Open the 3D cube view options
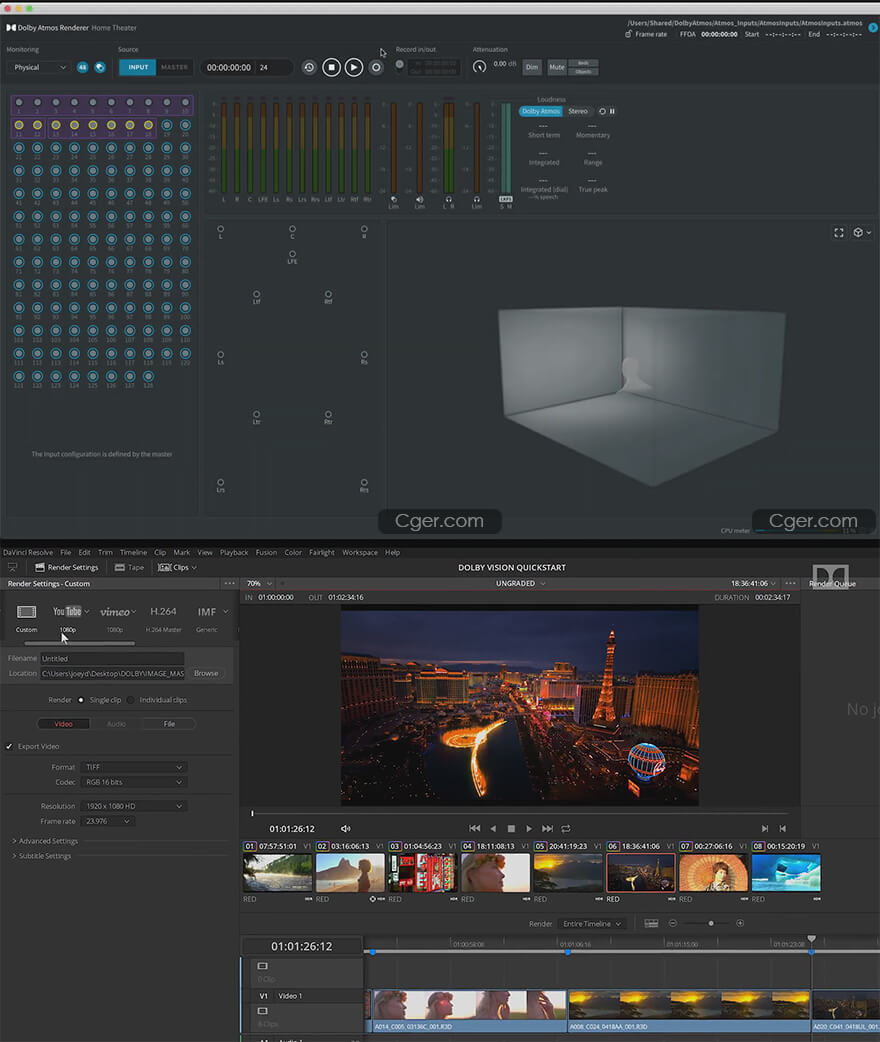Screen dimensions: 880x1042 pyautogui.click(x=861, y=233)
